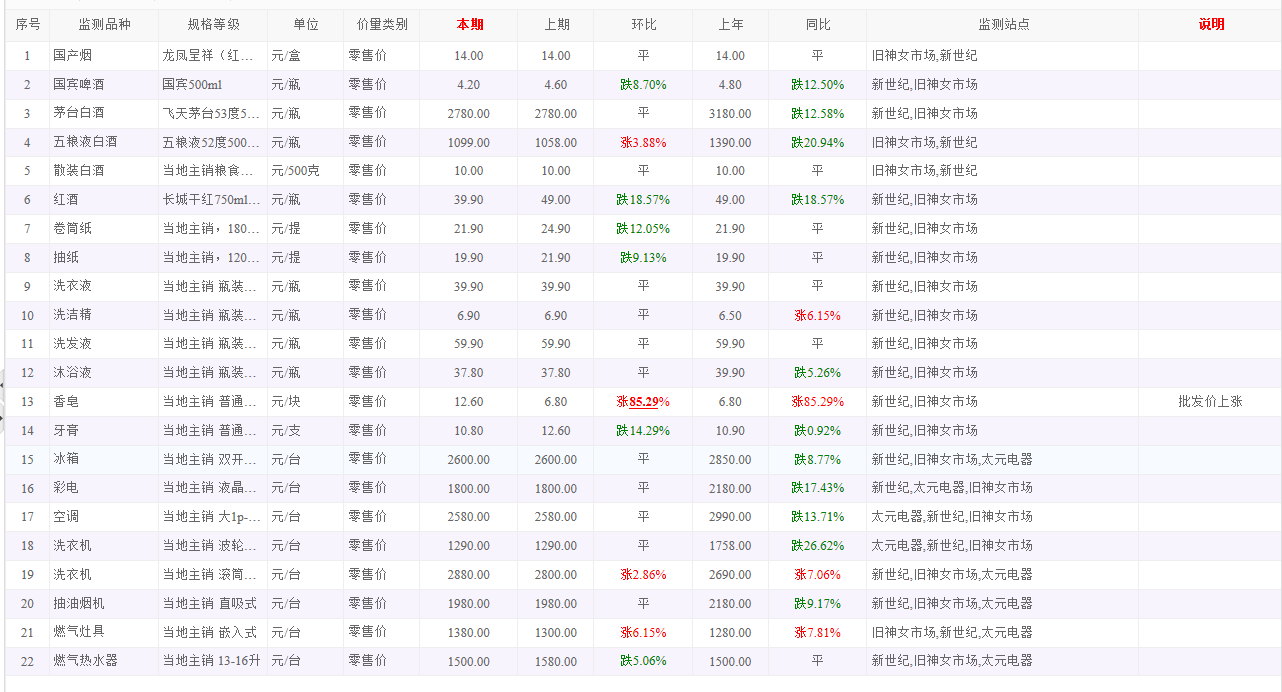Click the left-arrow collapse handle on left edge
The height and width of the screenshot is (692, 1282).
[x=3, y=384]
